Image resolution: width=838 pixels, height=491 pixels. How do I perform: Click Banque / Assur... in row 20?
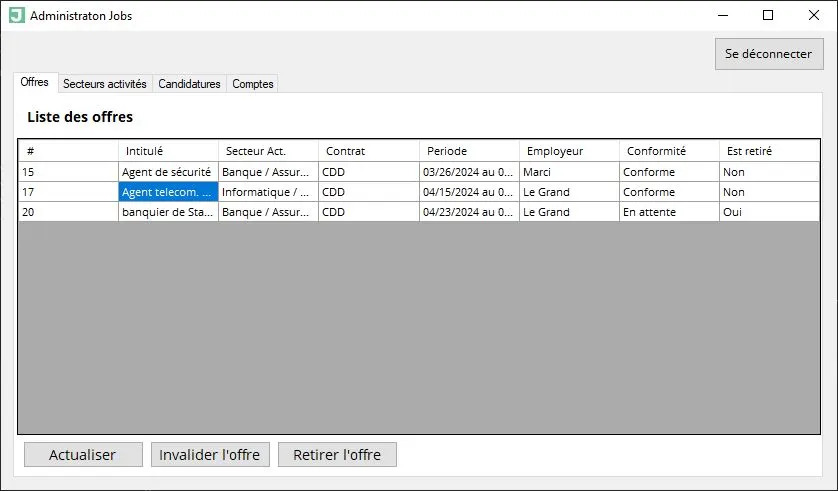click(x=268, y=212)
